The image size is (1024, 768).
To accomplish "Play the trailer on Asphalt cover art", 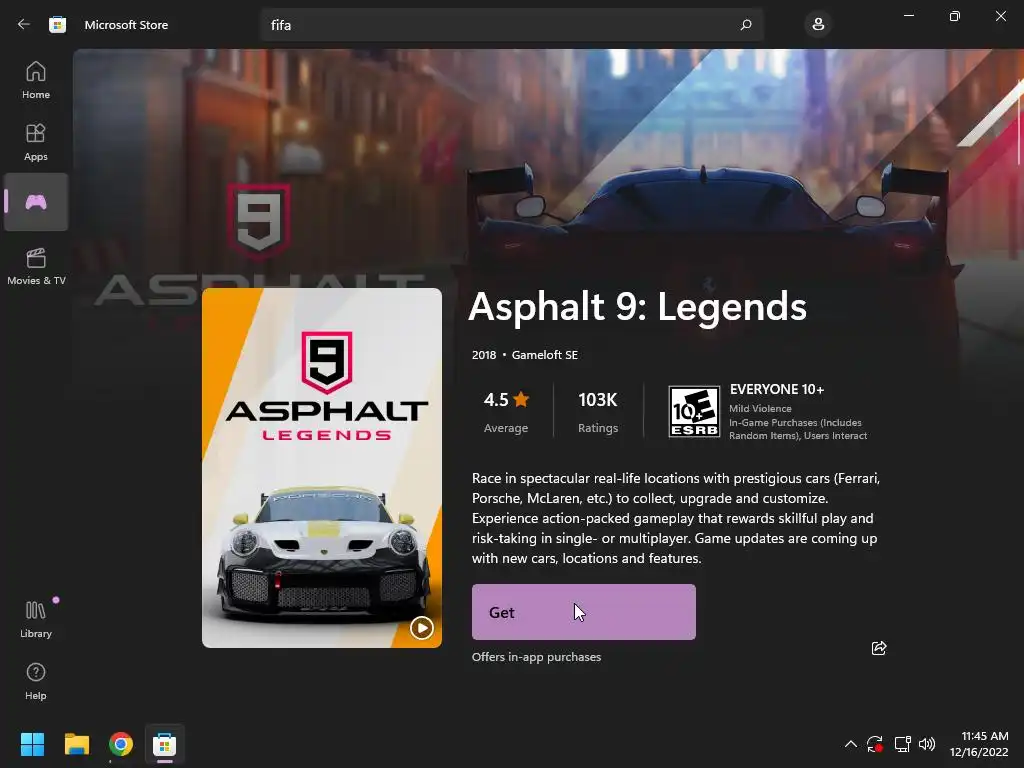I will coord(422,628).
